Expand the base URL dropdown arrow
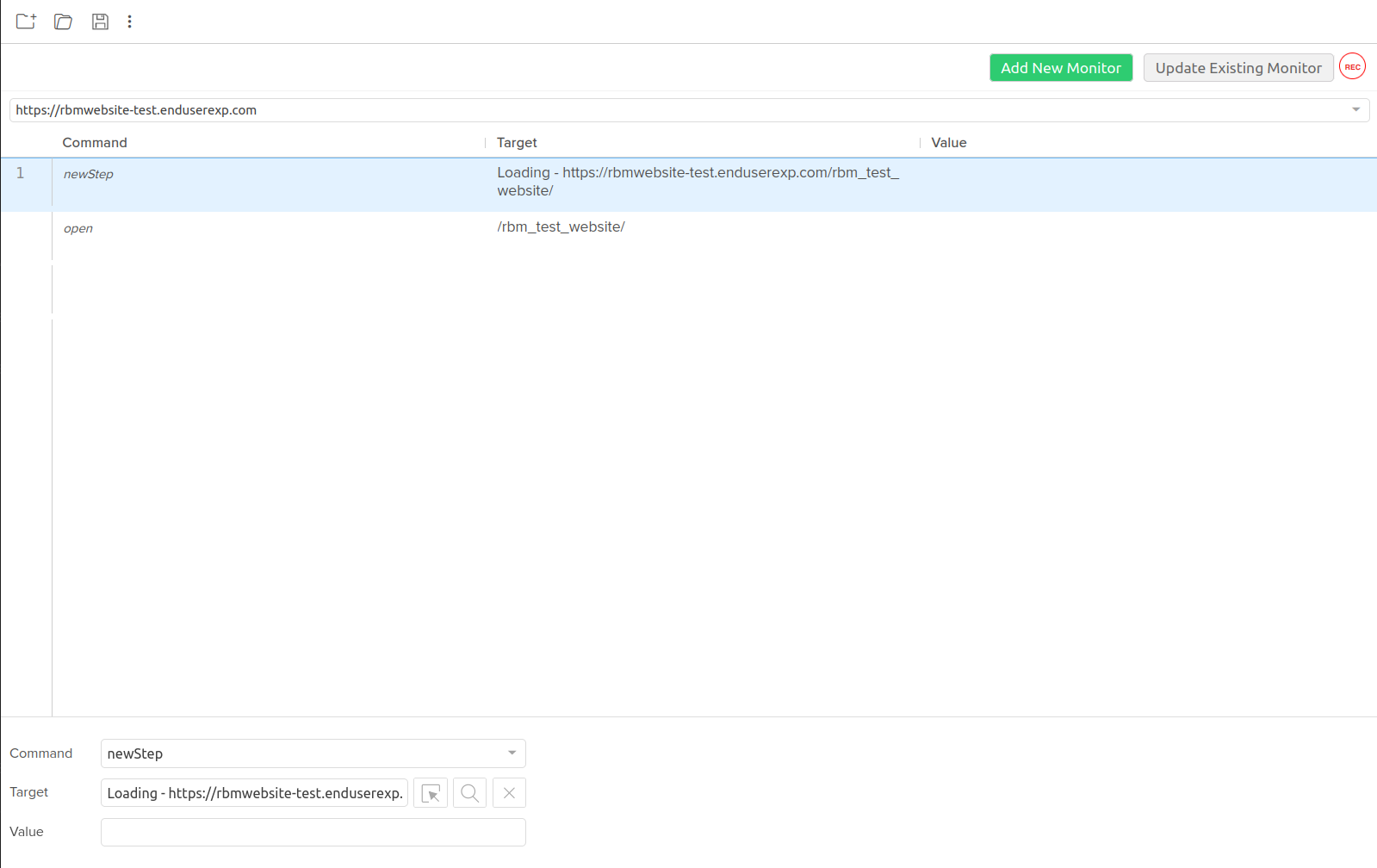The height and width of the screenshot is (868, 1377). click(1355, 110)
